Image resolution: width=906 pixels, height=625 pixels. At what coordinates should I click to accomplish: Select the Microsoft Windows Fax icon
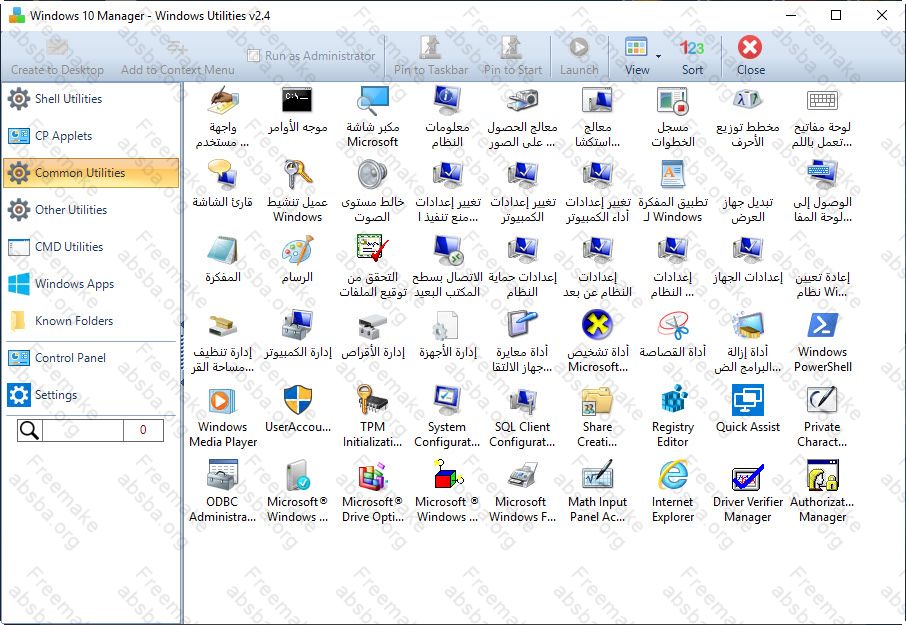[522, 475]
